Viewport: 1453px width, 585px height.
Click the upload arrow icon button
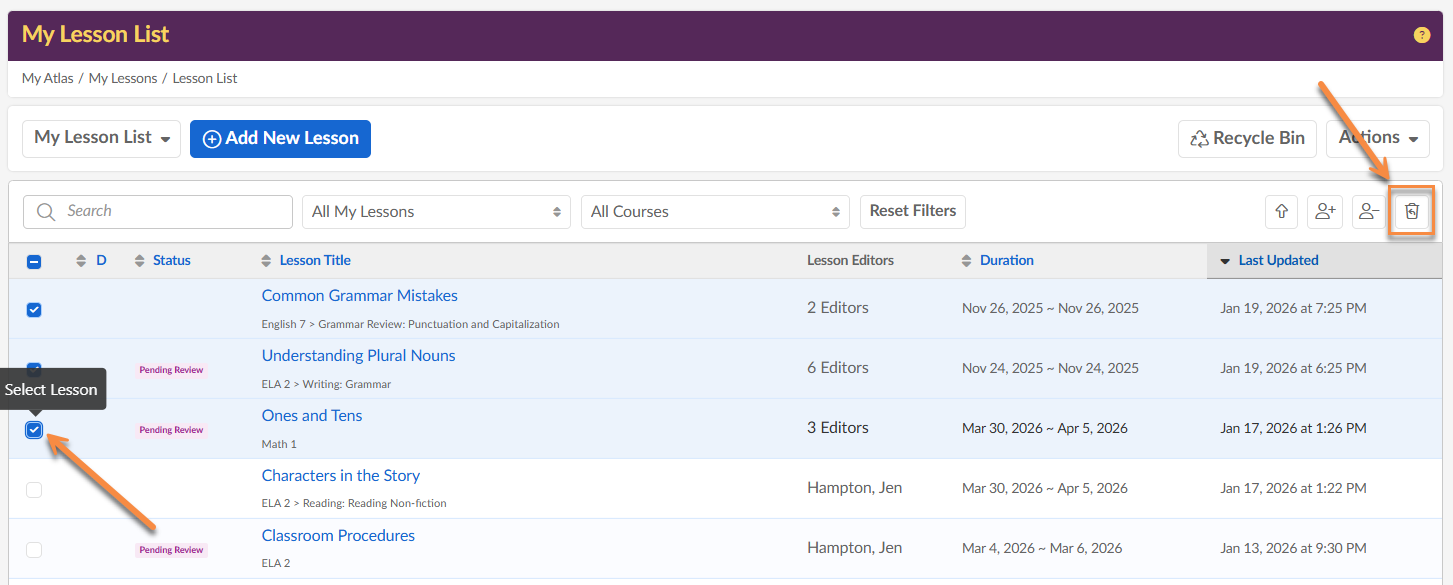tap(1281, 211)
